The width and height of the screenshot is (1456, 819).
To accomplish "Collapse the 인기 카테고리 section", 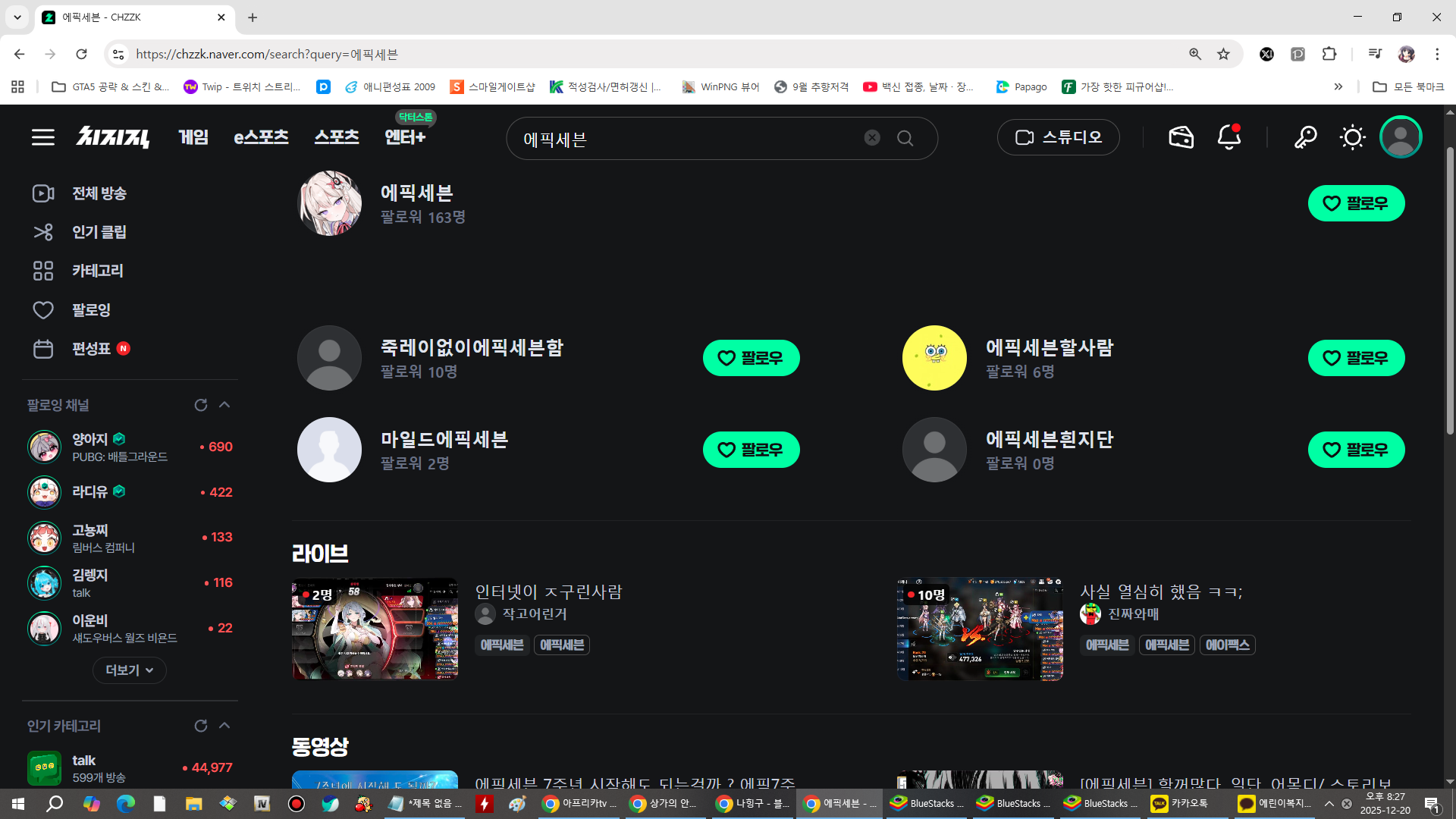I will click(224, 726).
